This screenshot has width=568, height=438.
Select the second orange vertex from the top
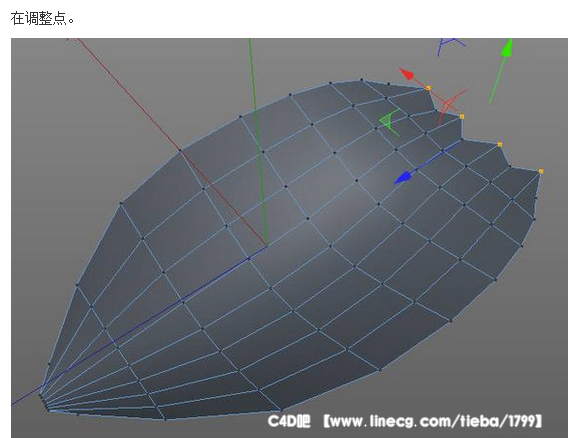coord(462,117)
